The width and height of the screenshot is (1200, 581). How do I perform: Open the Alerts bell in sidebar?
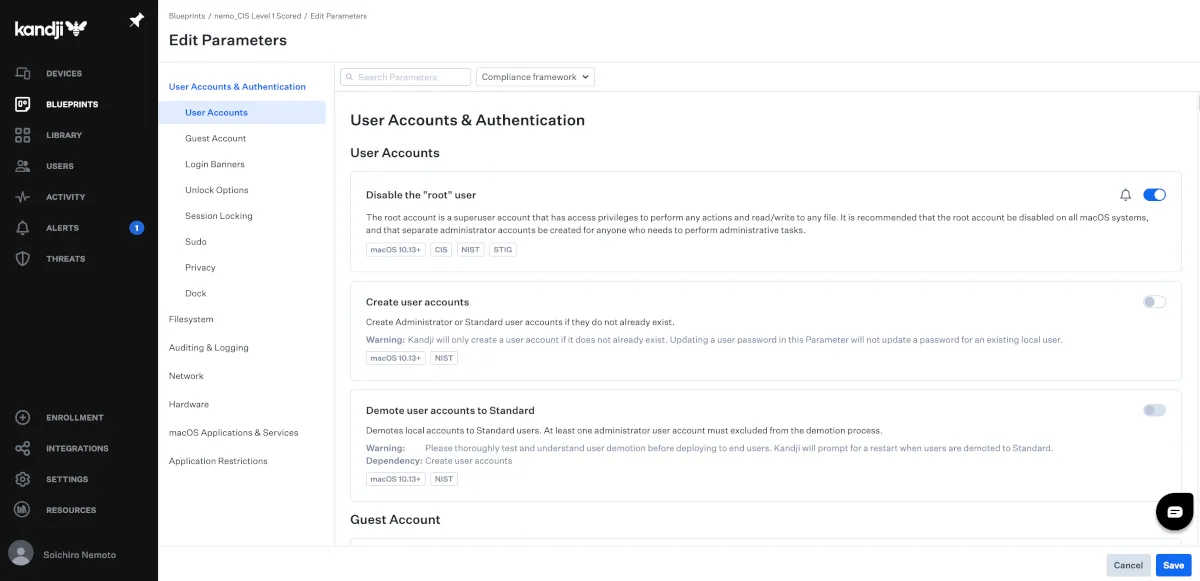point(22,228)
